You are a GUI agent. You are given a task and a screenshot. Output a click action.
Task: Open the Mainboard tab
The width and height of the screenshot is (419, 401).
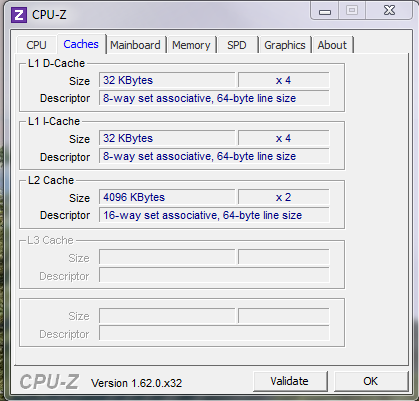click(135, 45)
